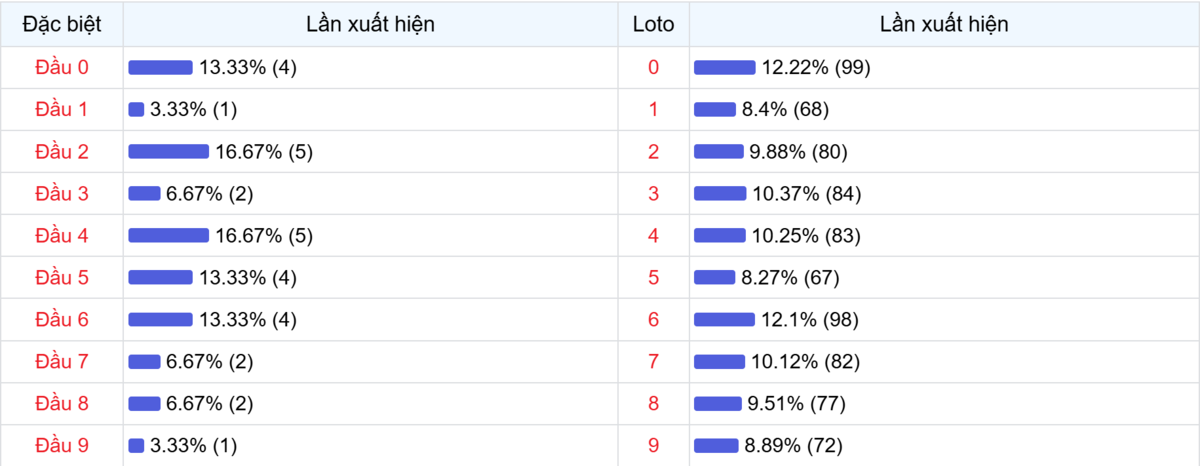1200x466 pixels.
Task: Click the Loto column header
Action: point(654,24)
